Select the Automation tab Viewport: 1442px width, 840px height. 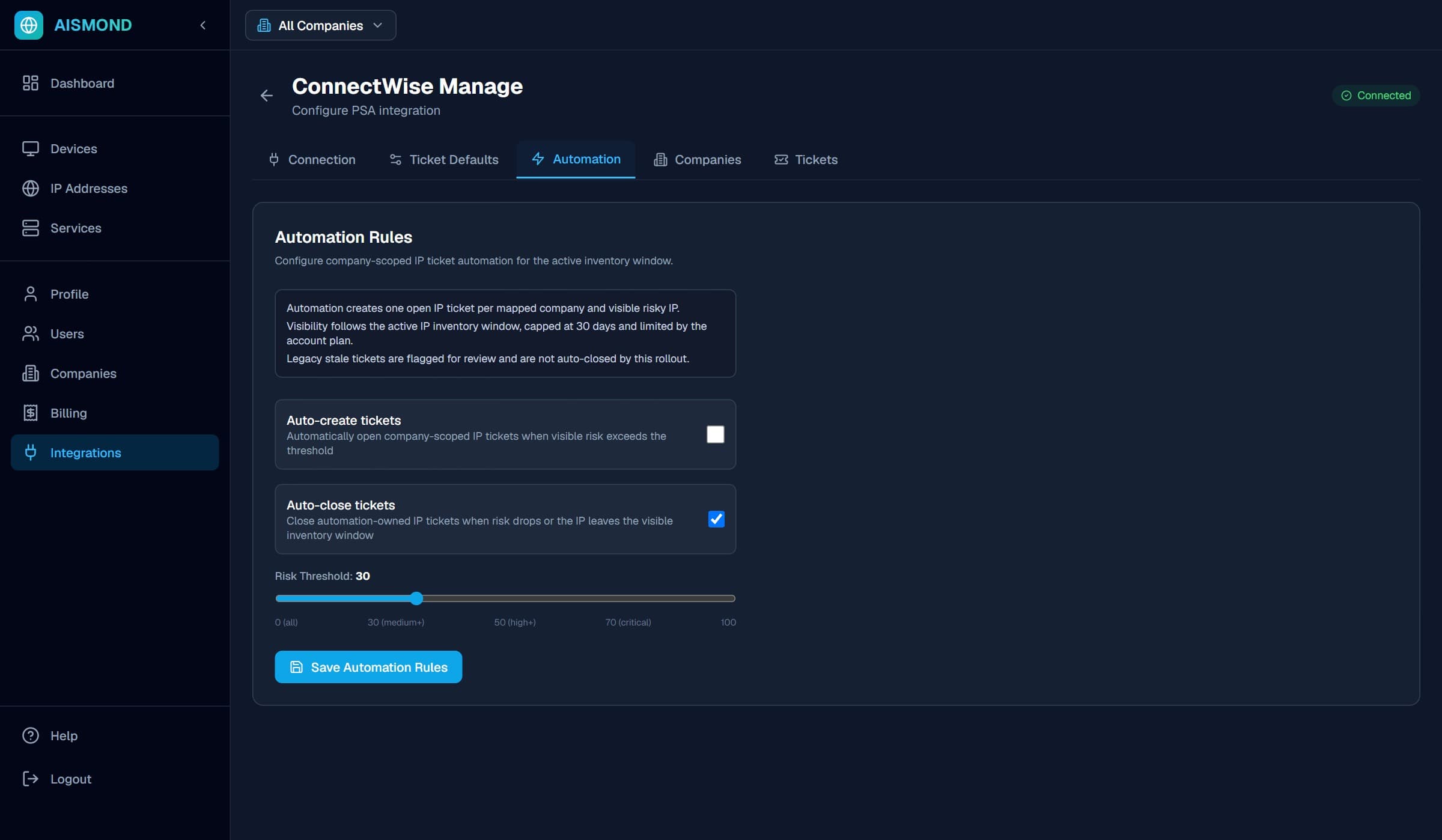click(576, 159)
